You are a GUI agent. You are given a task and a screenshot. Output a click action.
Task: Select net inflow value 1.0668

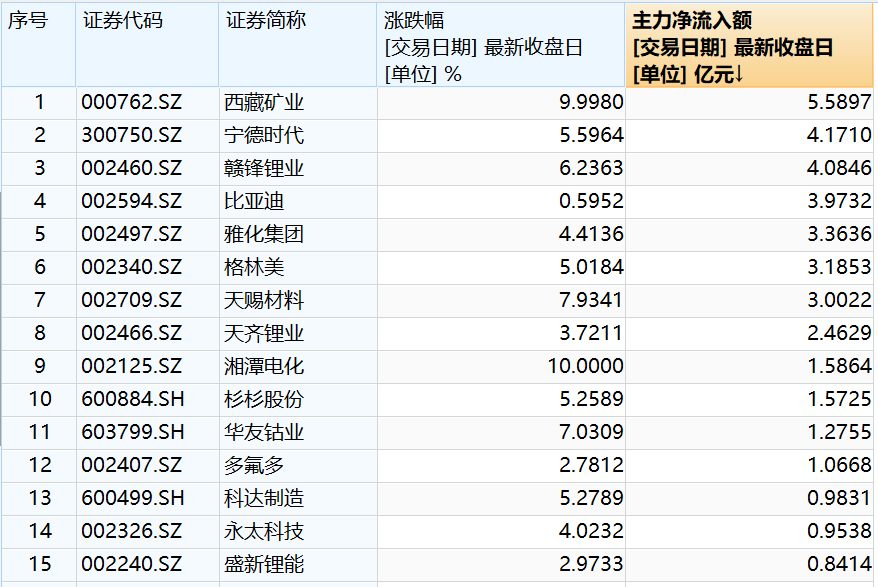coord(839,466)
